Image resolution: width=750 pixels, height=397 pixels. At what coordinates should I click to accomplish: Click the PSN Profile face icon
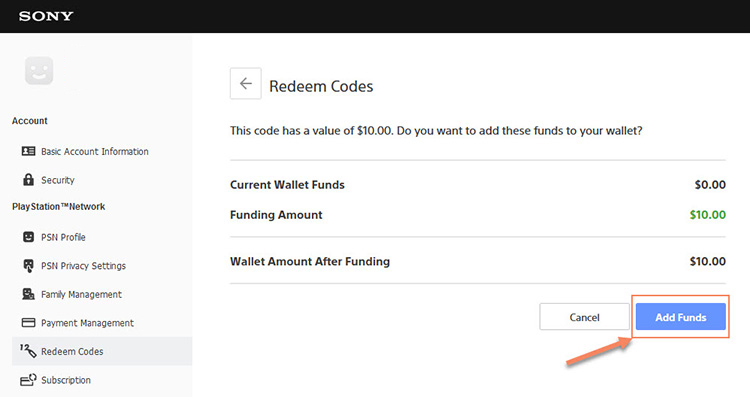pyautogui.click(x=28, y=237)
